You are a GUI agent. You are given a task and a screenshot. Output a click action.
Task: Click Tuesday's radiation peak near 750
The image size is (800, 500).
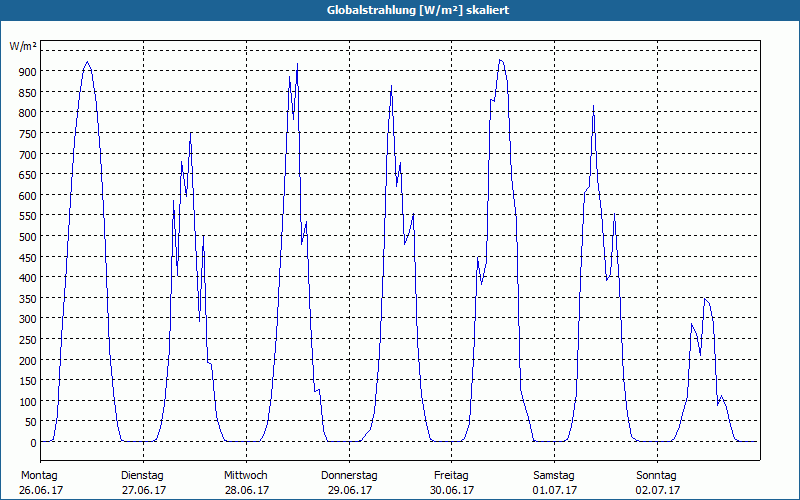pyautogui.click(x=191, y=133)
